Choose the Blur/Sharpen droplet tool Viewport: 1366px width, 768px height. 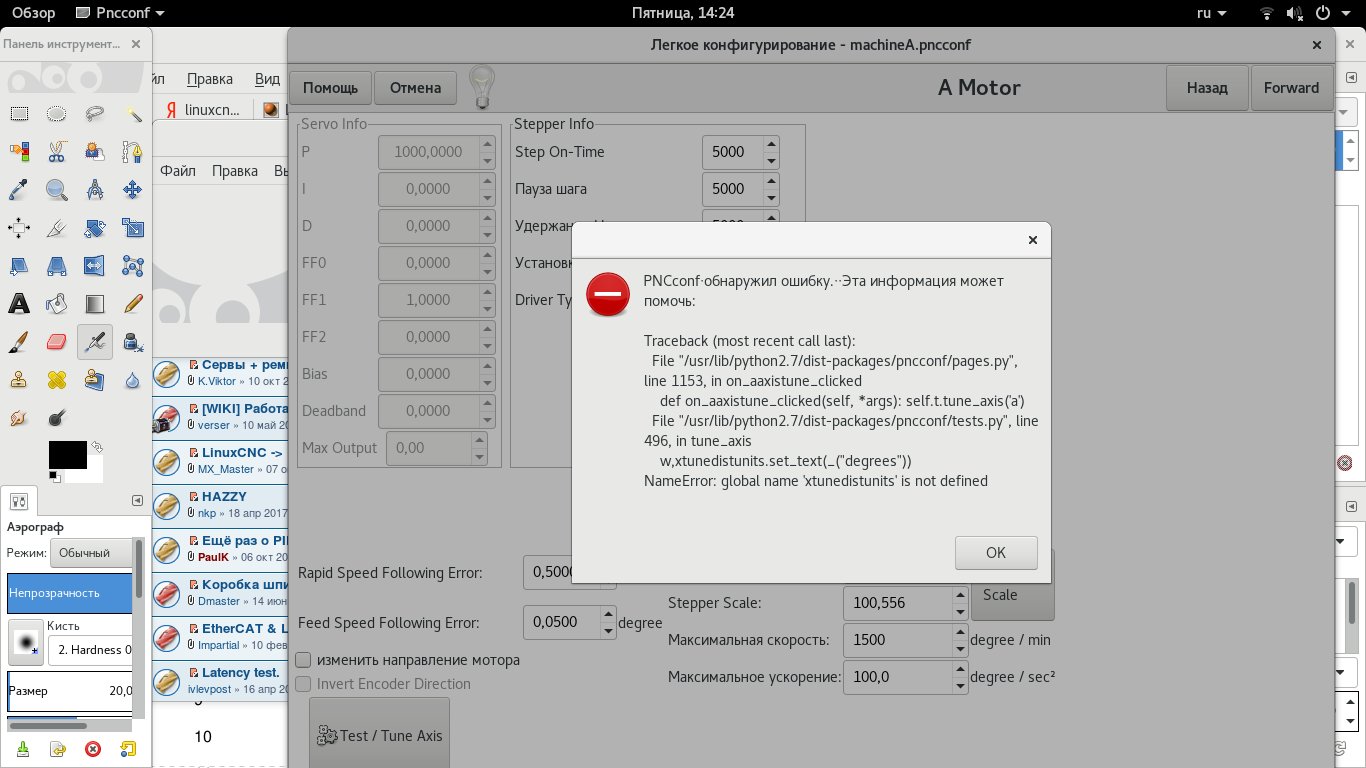[133, 380]
